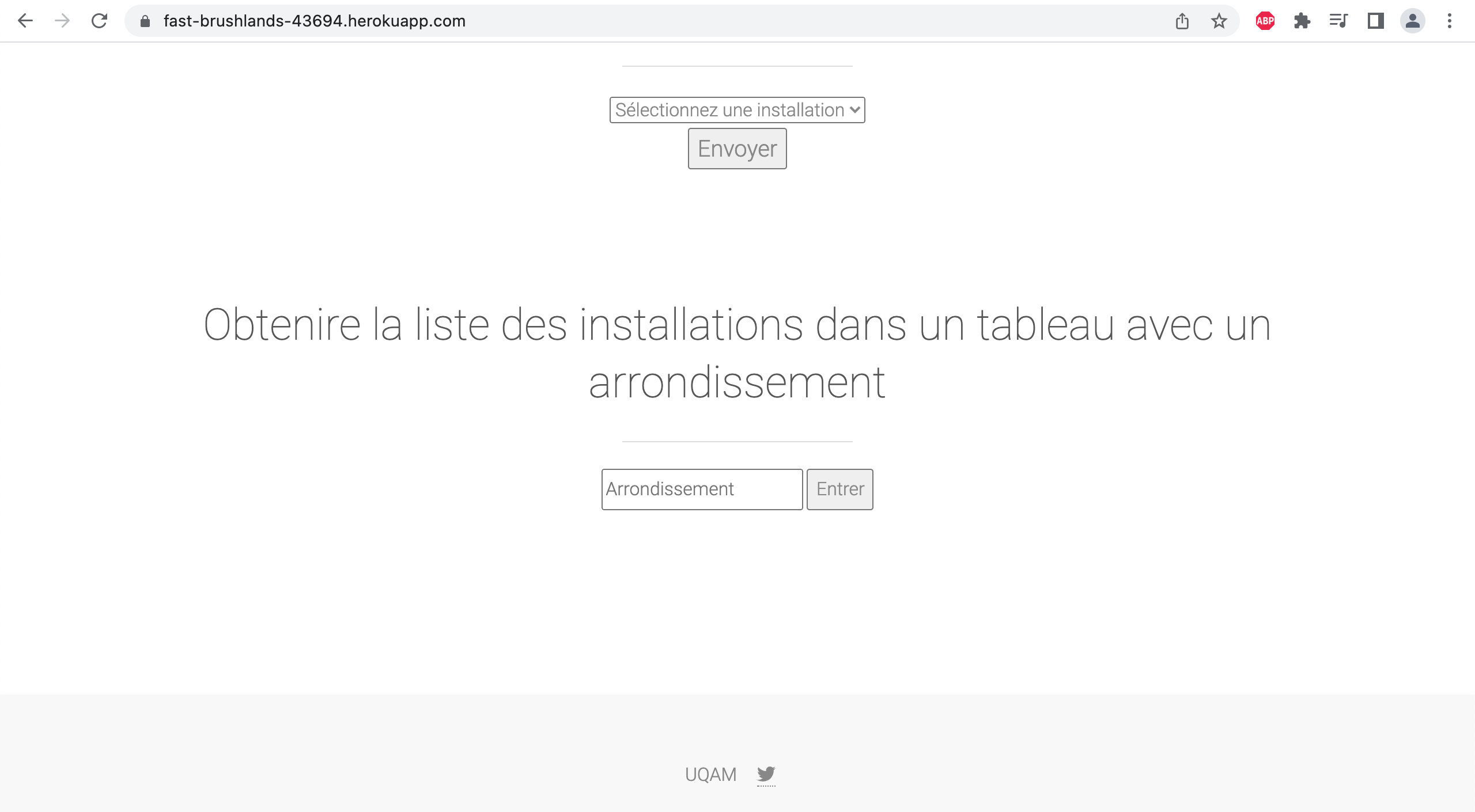Viewport: 1475px width, 812px height.
Task: Toggle the browser side panel
Action: 1375,21
